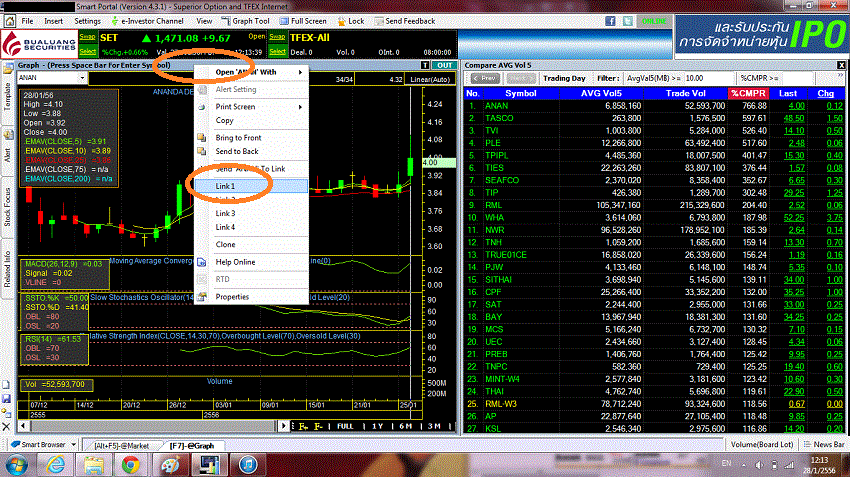
Task: Open the View menu
Action: [204, 21]
